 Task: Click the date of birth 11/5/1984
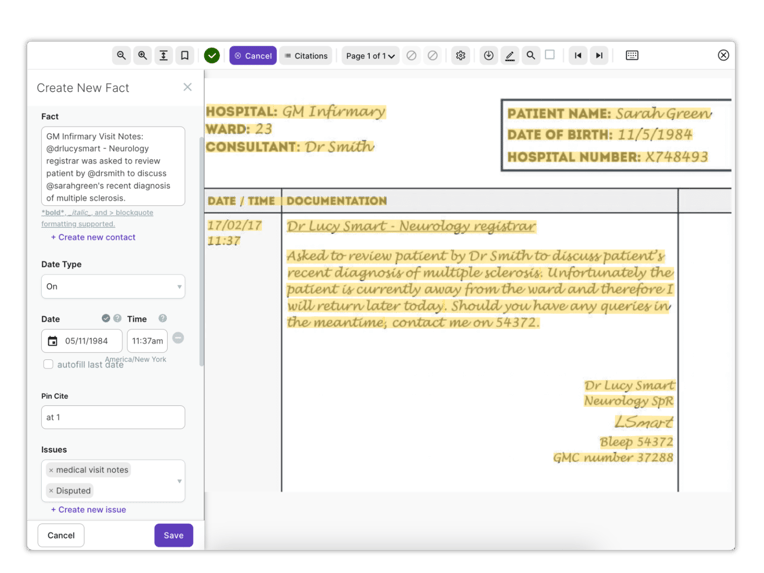(x=654, y=135)
